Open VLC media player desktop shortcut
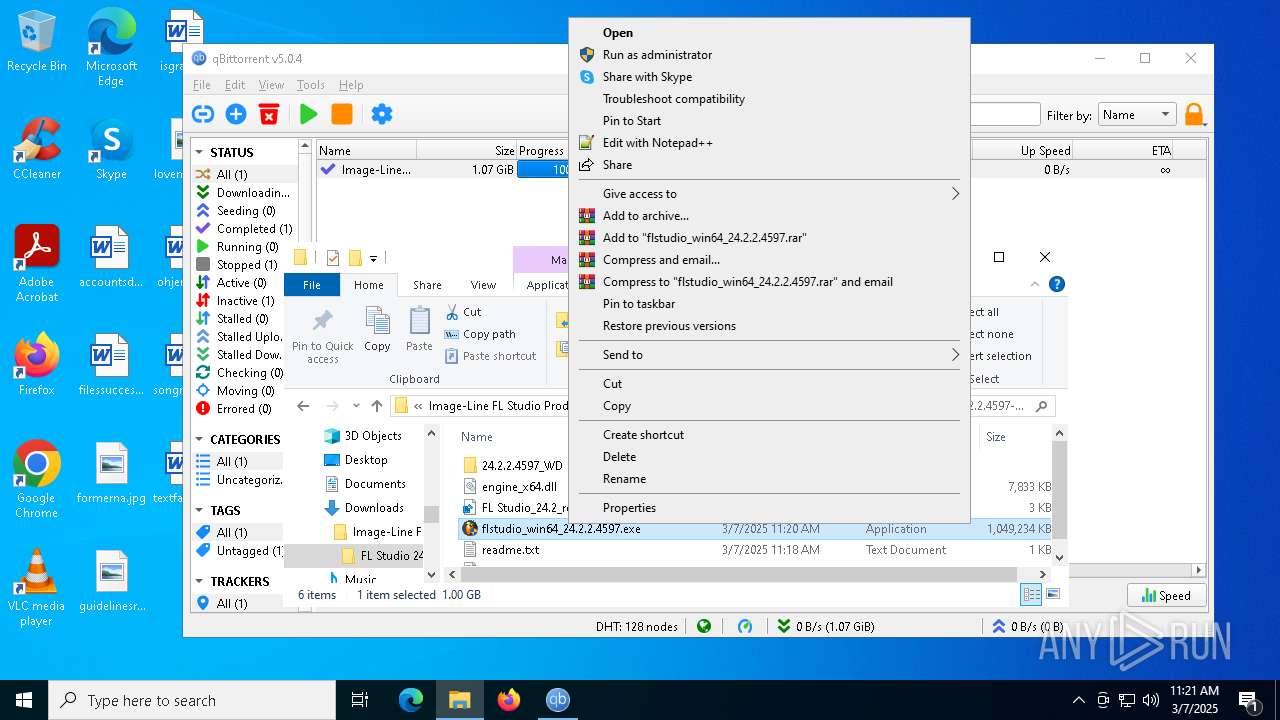1280x720 pixels. pyautogui.click(x=37, y=588)
